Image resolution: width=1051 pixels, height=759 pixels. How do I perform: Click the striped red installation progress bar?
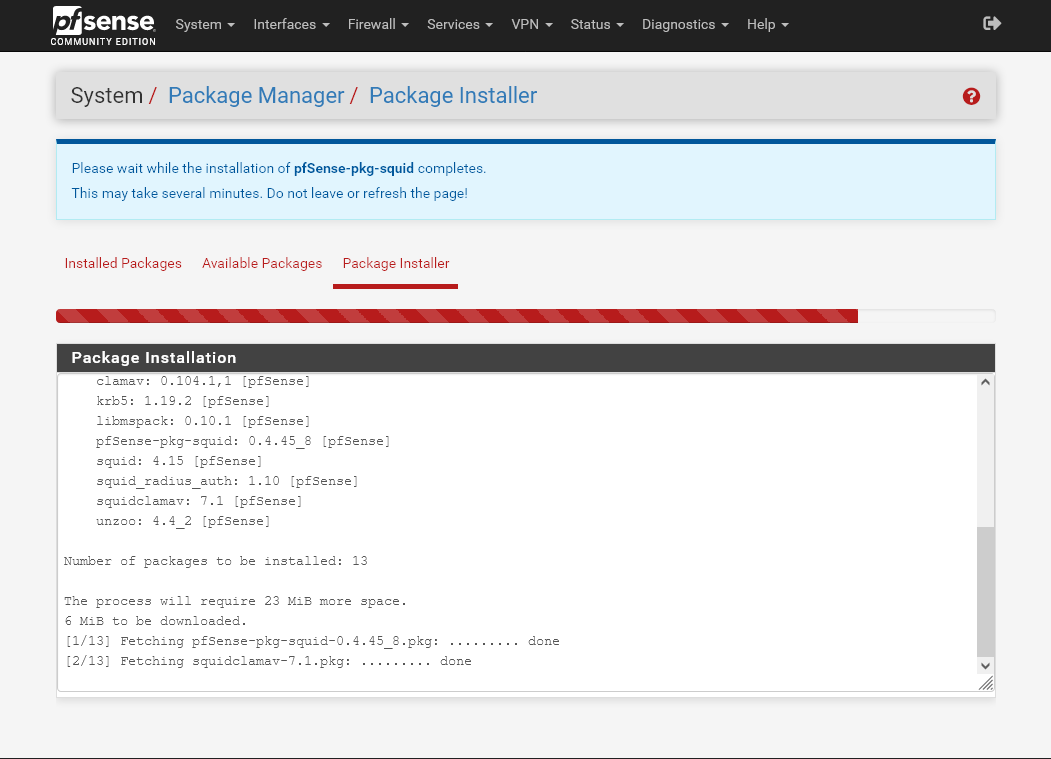[x=457, y=316]
